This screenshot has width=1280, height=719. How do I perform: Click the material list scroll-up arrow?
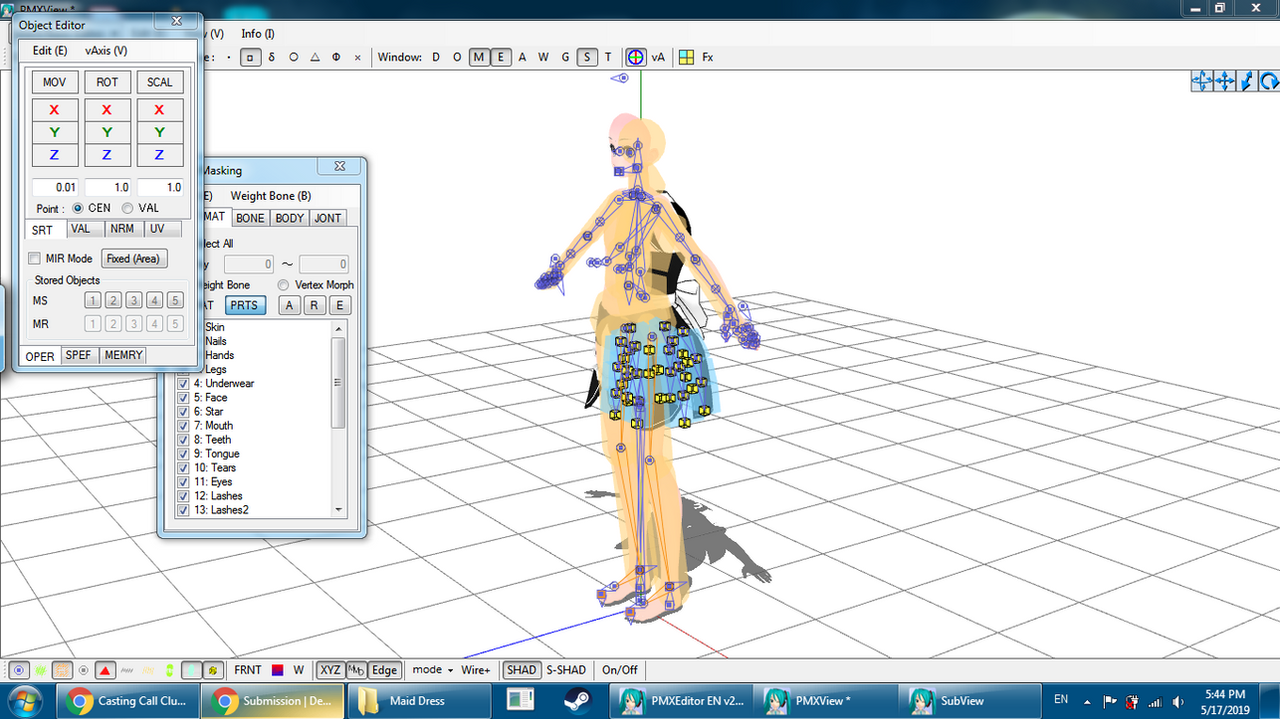(x=339, y=329)
